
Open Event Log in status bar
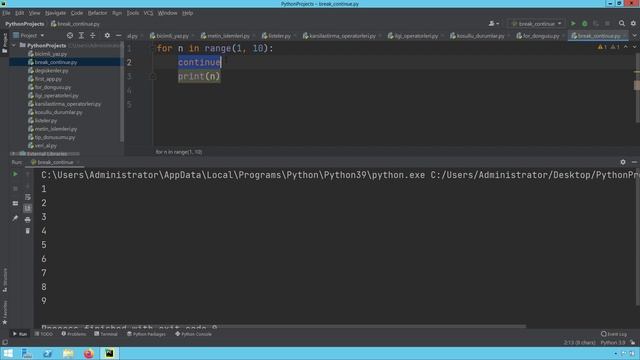click(614, 334)
